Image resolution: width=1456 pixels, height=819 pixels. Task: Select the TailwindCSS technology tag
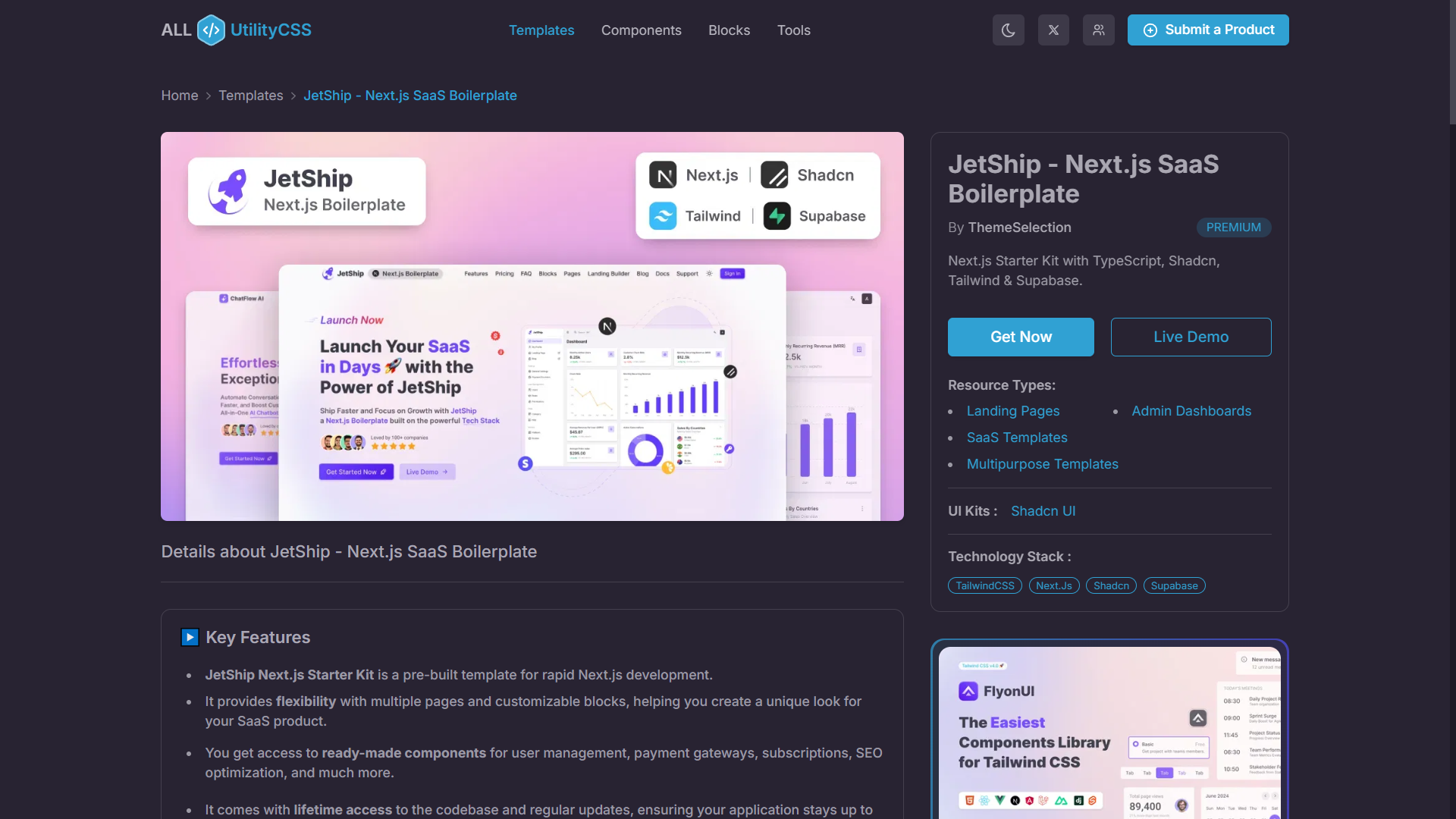pyautogui.click(x=985, y=585)
